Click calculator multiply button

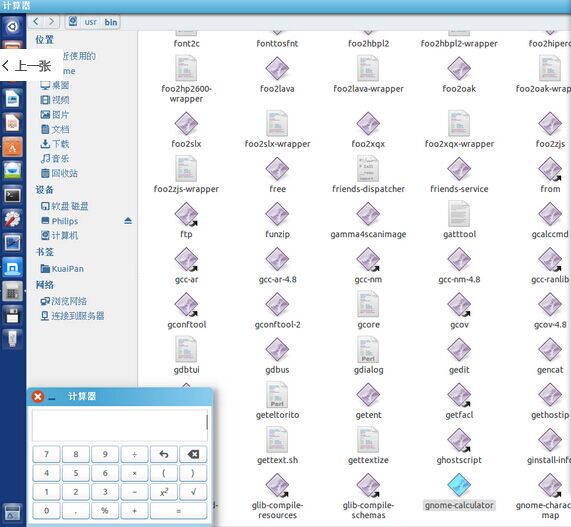coord(134,473)
